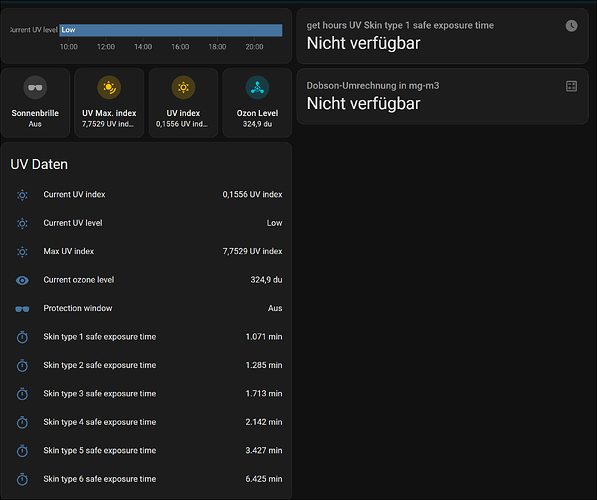Open the Current ozone level row label

(79, 280)
